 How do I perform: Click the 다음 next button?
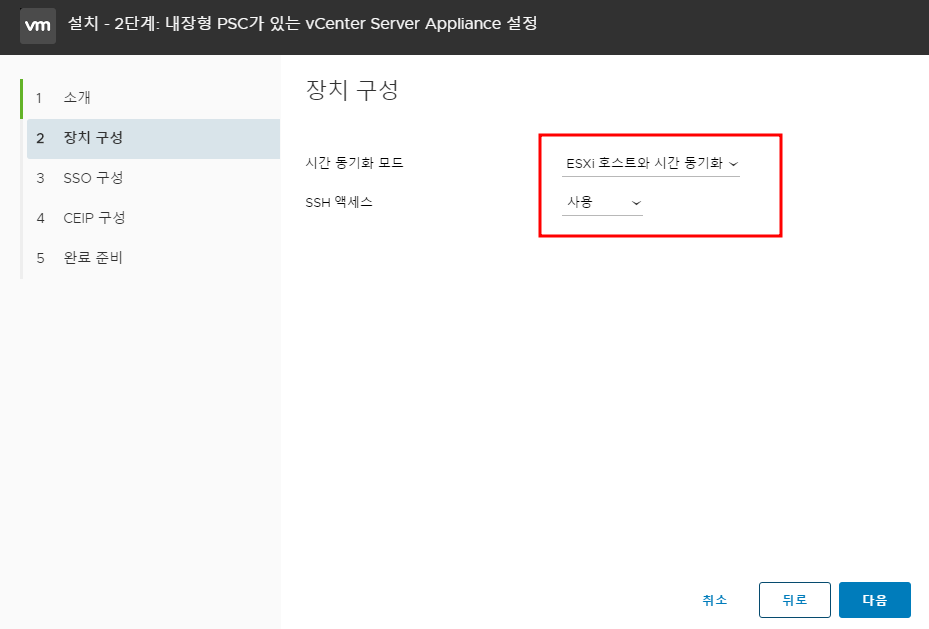(874, 600)
